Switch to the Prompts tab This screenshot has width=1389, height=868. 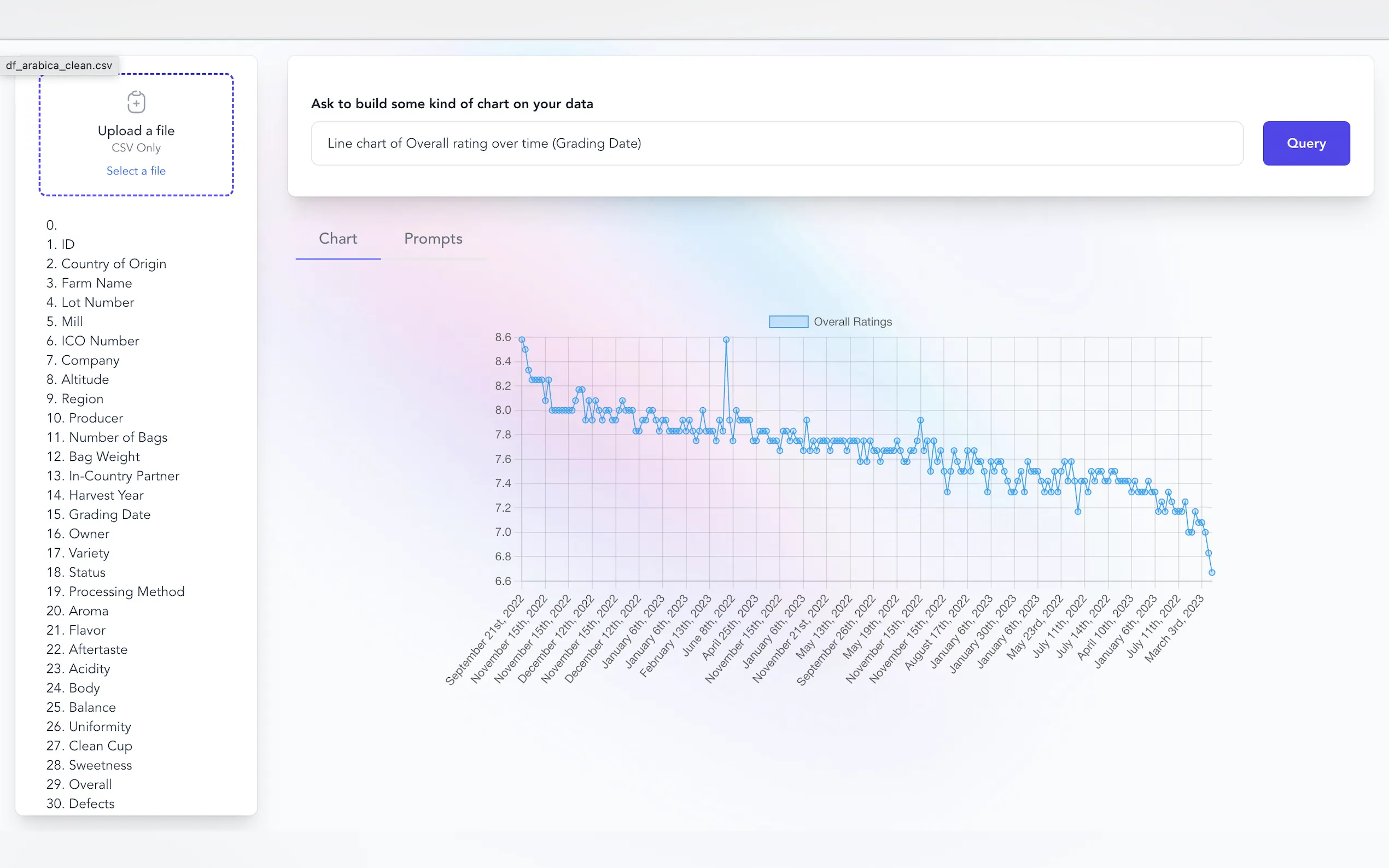[x=433, y=239]
